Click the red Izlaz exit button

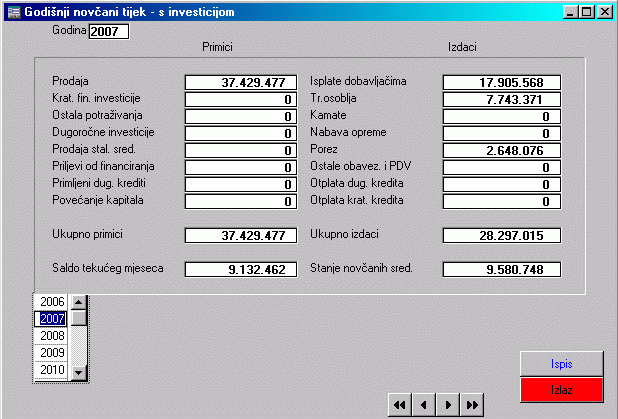(562, 389)
